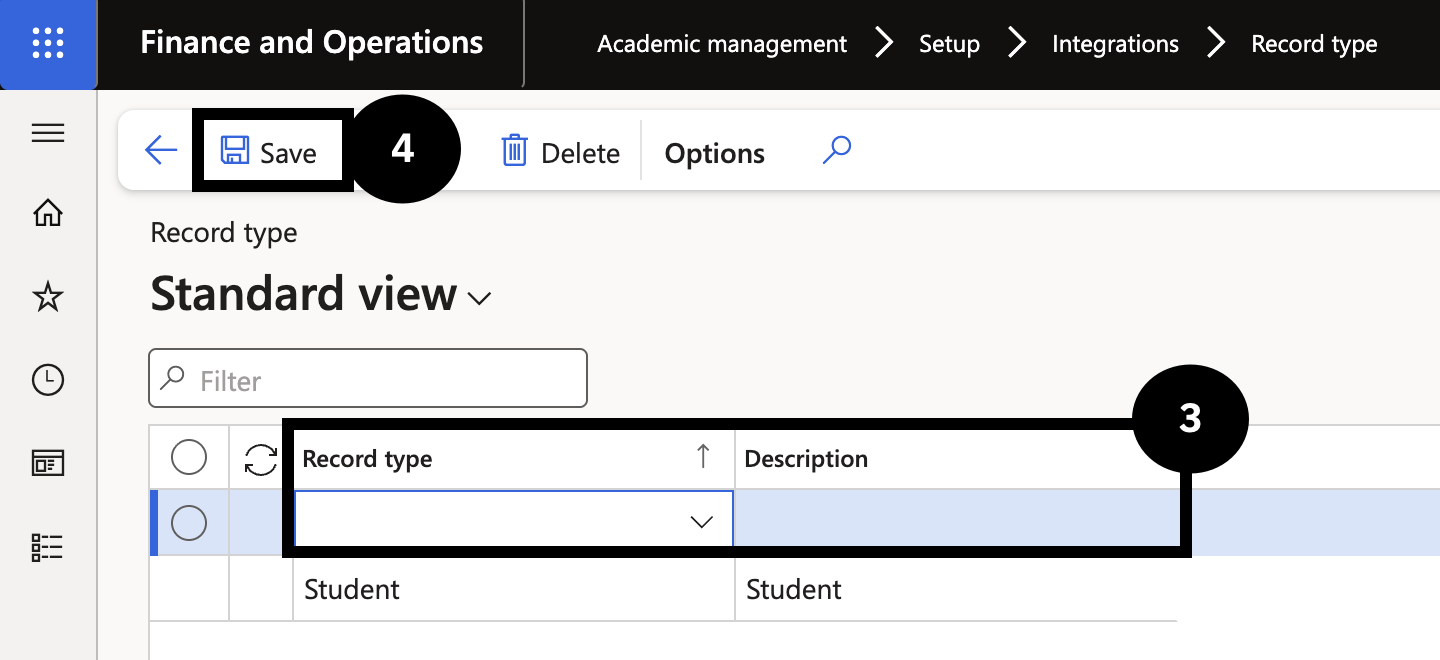Viewport: 1440px width, 660px height.
Task: Open Modules list icon in the sidebar
Action: coord(48,547)
